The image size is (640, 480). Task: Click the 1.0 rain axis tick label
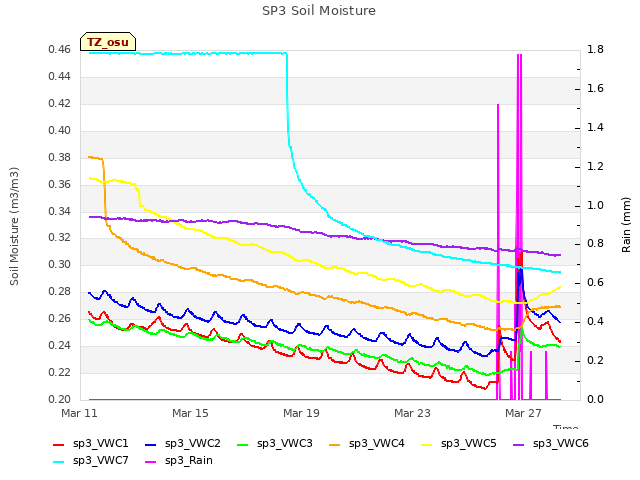596,205
